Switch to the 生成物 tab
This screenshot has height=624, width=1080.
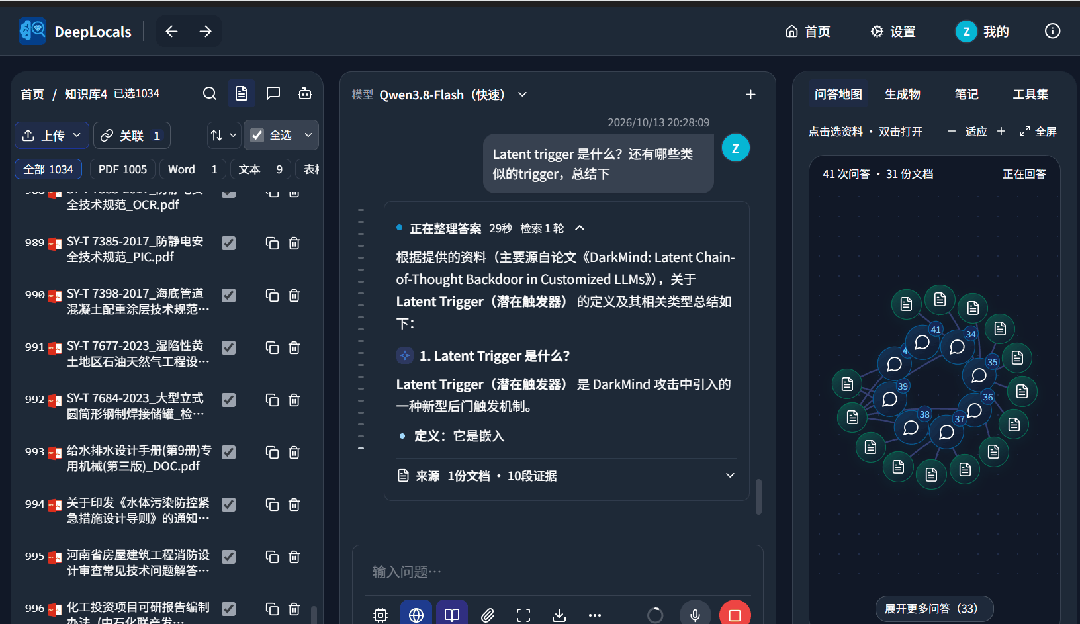click(902, 94)
